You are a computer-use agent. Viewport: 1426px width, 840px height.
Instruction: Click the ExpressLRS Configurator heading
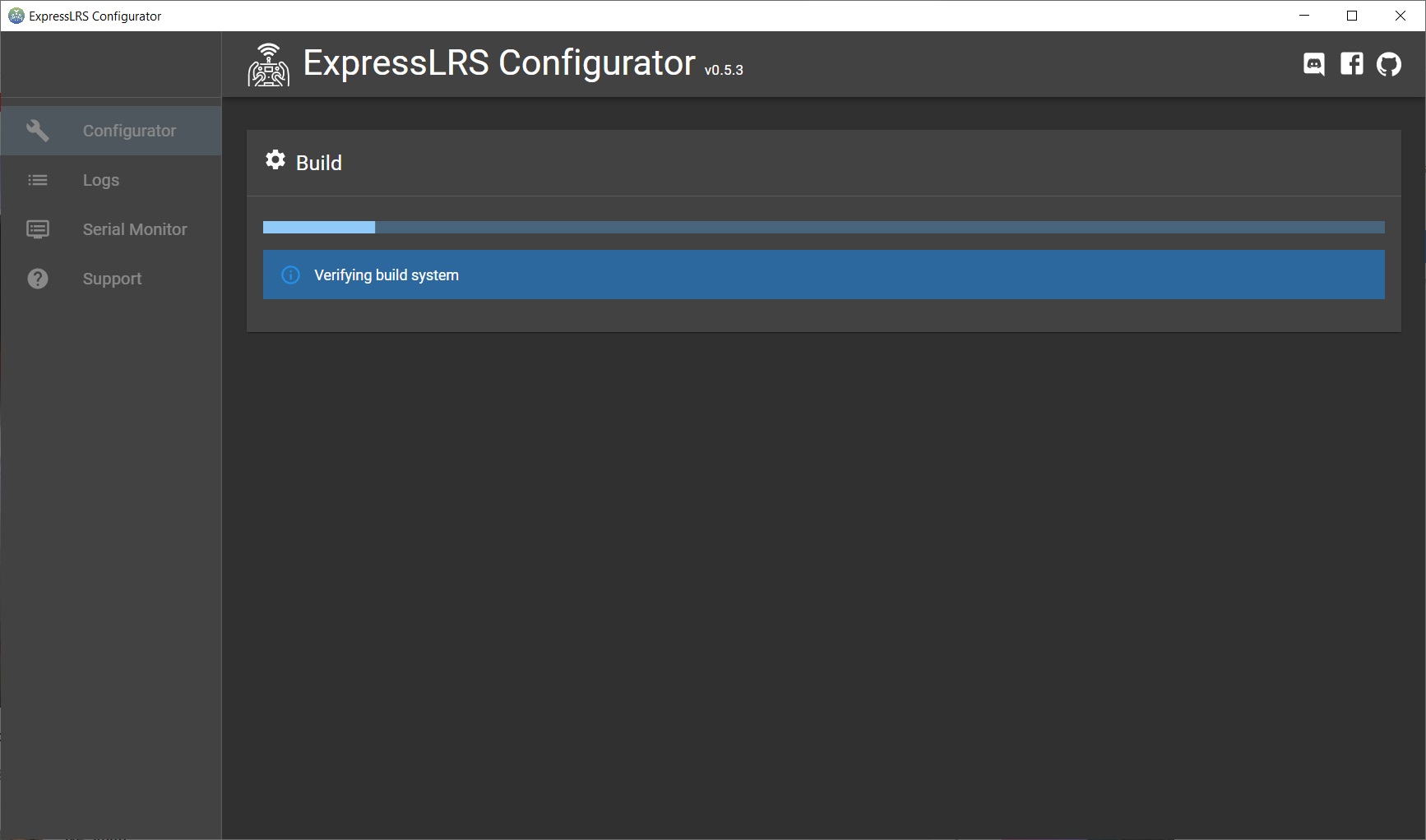click(x=499, y=63)
